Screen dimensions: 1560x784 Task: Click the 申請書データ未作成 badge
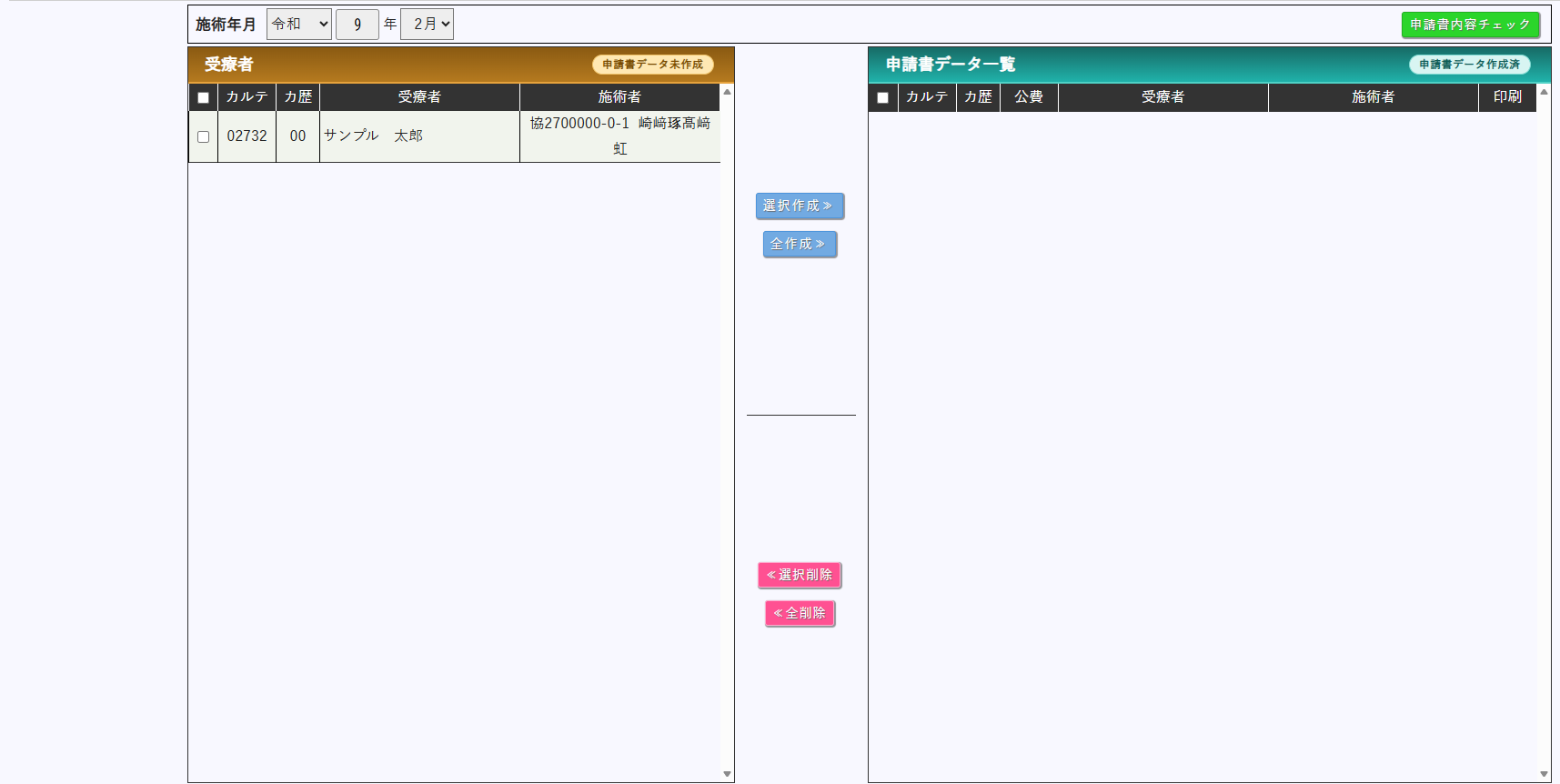click(x=653, y=65)
